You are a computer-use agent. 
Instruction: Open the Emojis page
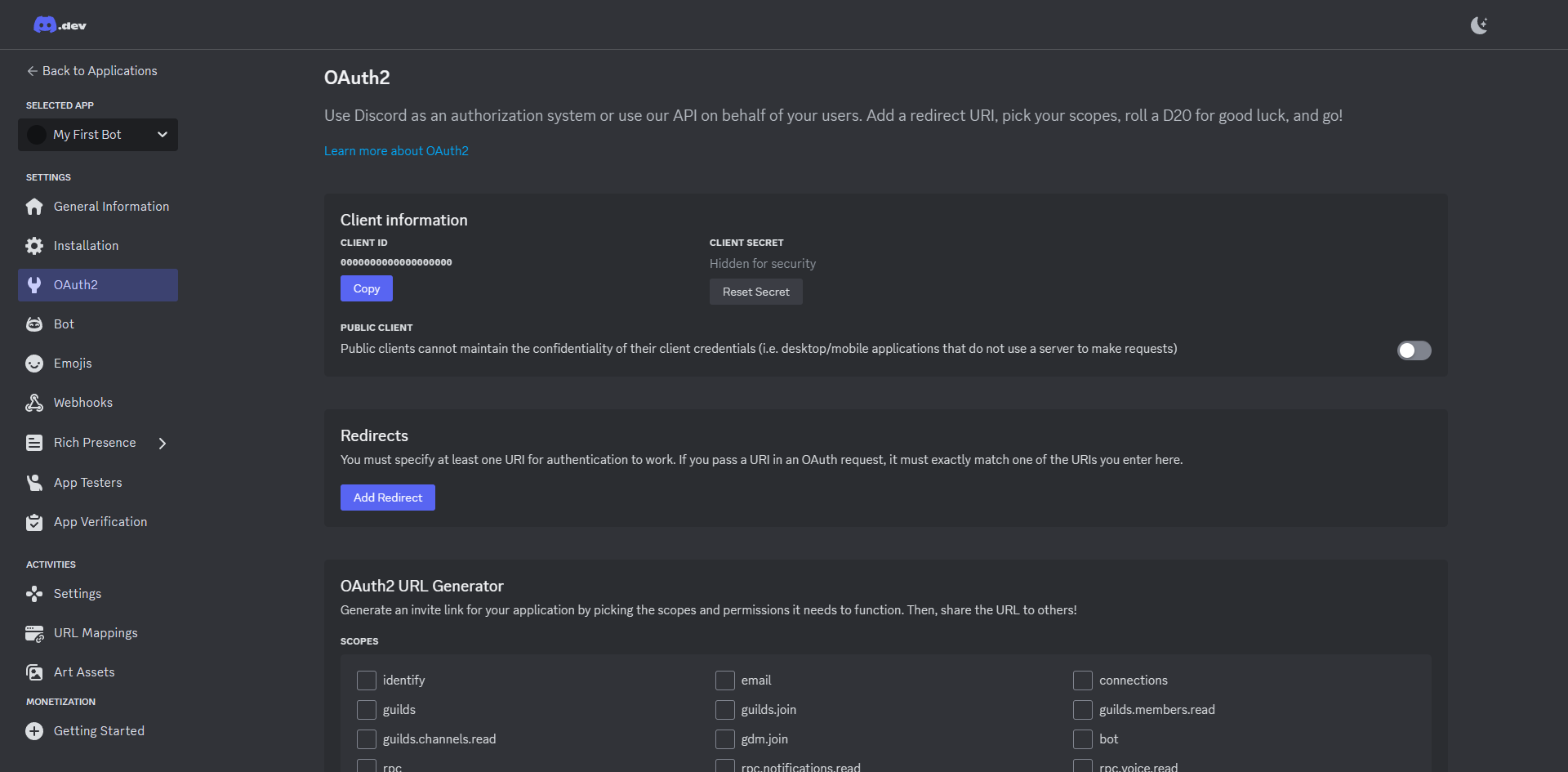[x=98, y=364]
